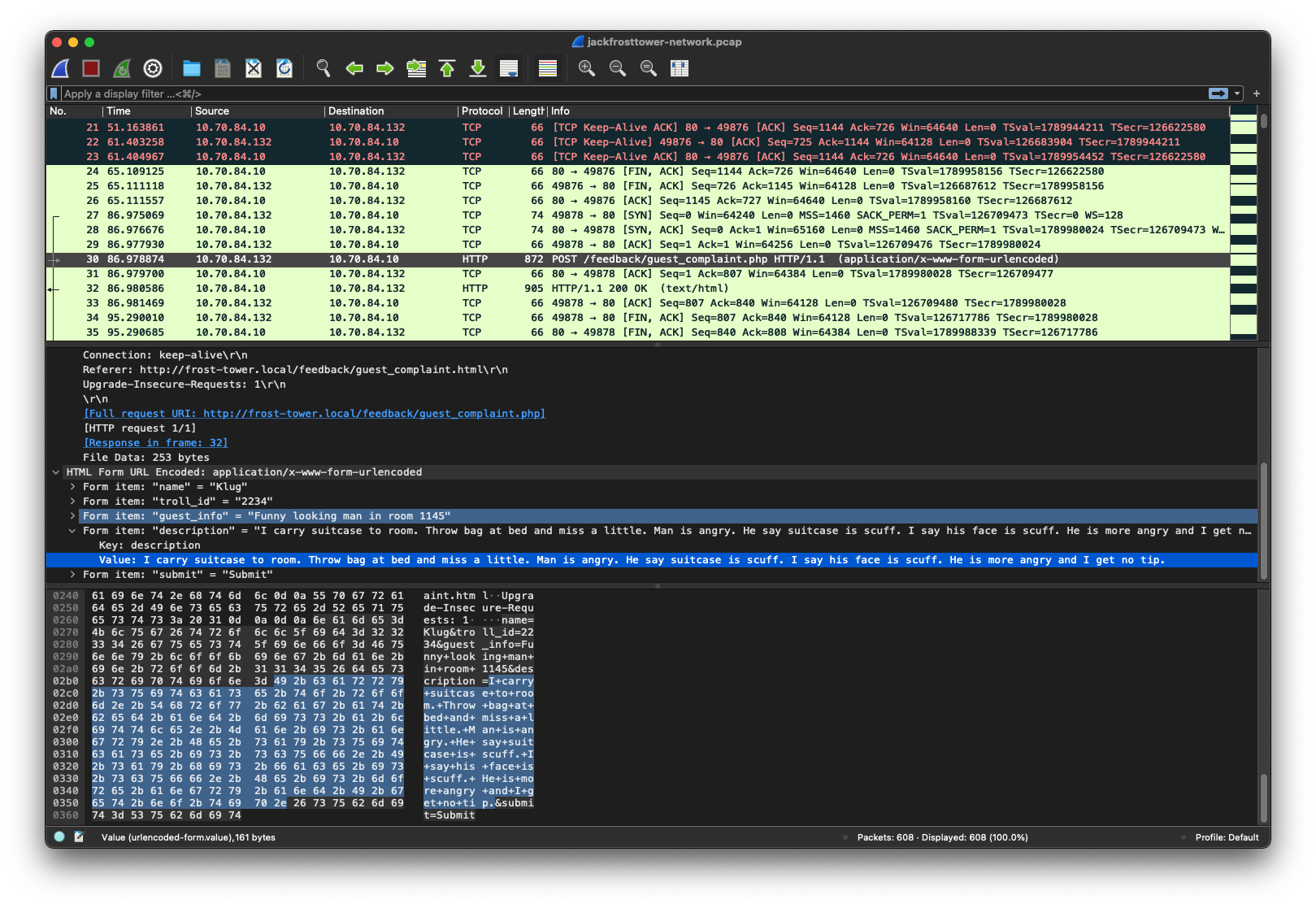Screen dimensions: 1316x908
Task: Open capture file properties icon in status bar
Action: [79, 836]
